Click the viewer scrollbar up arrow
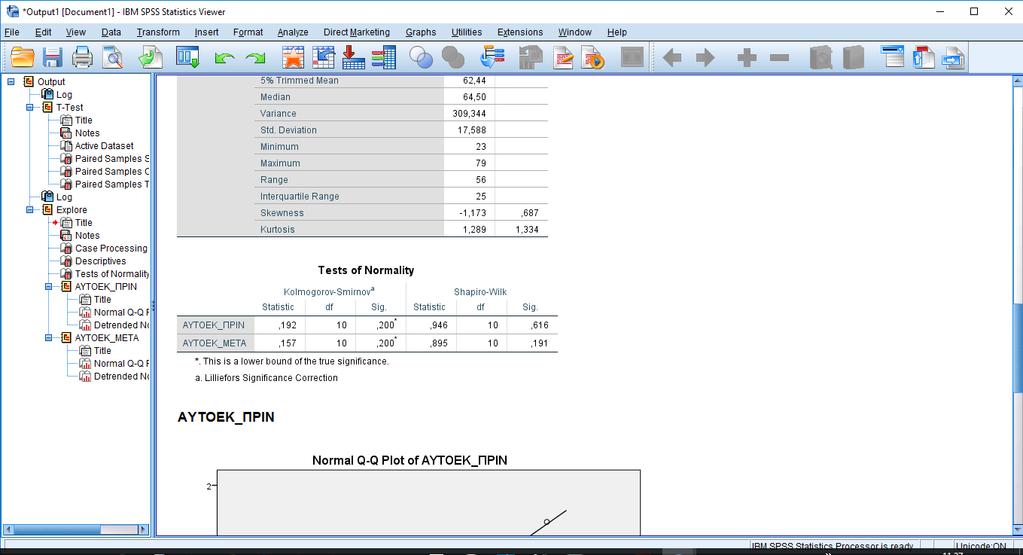This screenshot has height=555, width=1023. tap(1017, 81)
